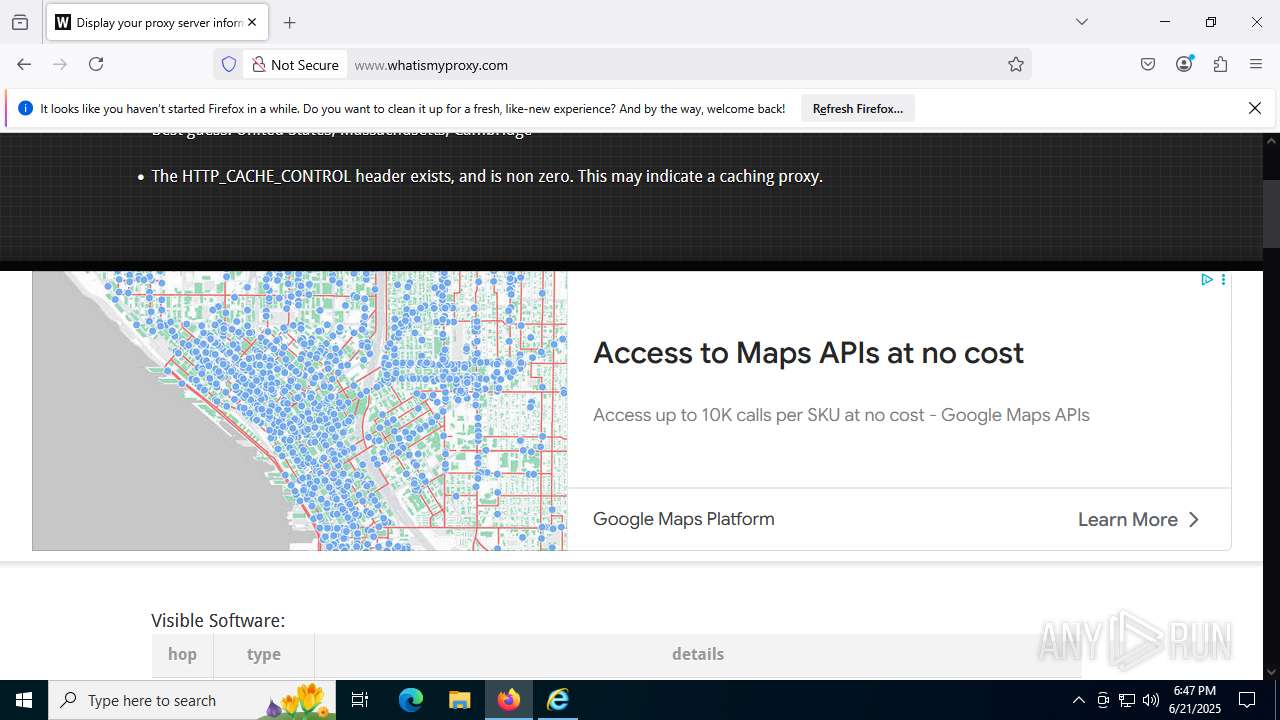
Task: Click the scroll down arrow at bottom
Action: click(x=1271, y=672)
